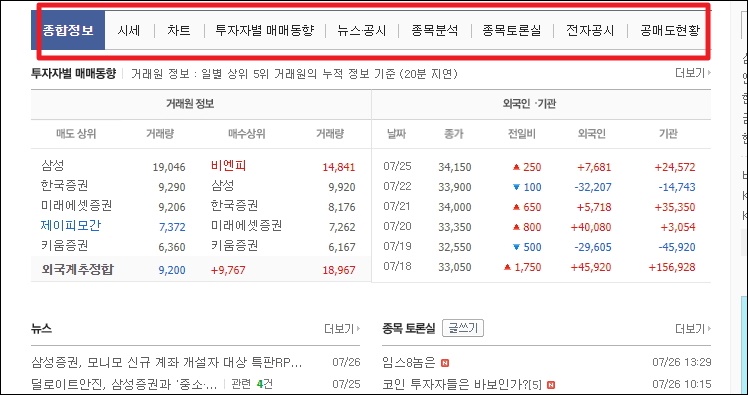Image resolution: width=748 pixels, height=395 pixels.
Task: Open the 차트 tab
Action: (x=179, y=31)
